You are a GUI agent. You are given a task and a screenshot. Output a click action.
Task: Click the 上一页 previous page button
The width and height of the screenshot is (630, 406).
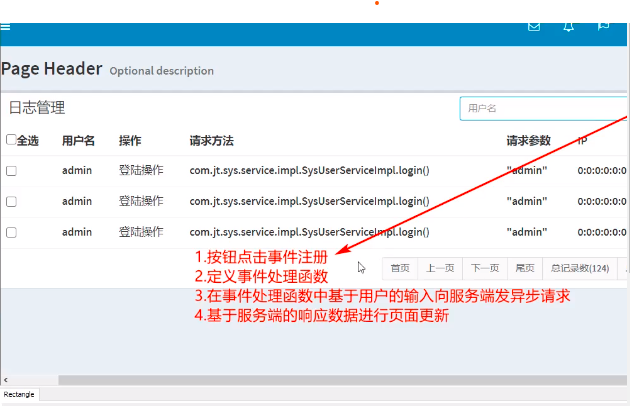[x=440, y=268]
